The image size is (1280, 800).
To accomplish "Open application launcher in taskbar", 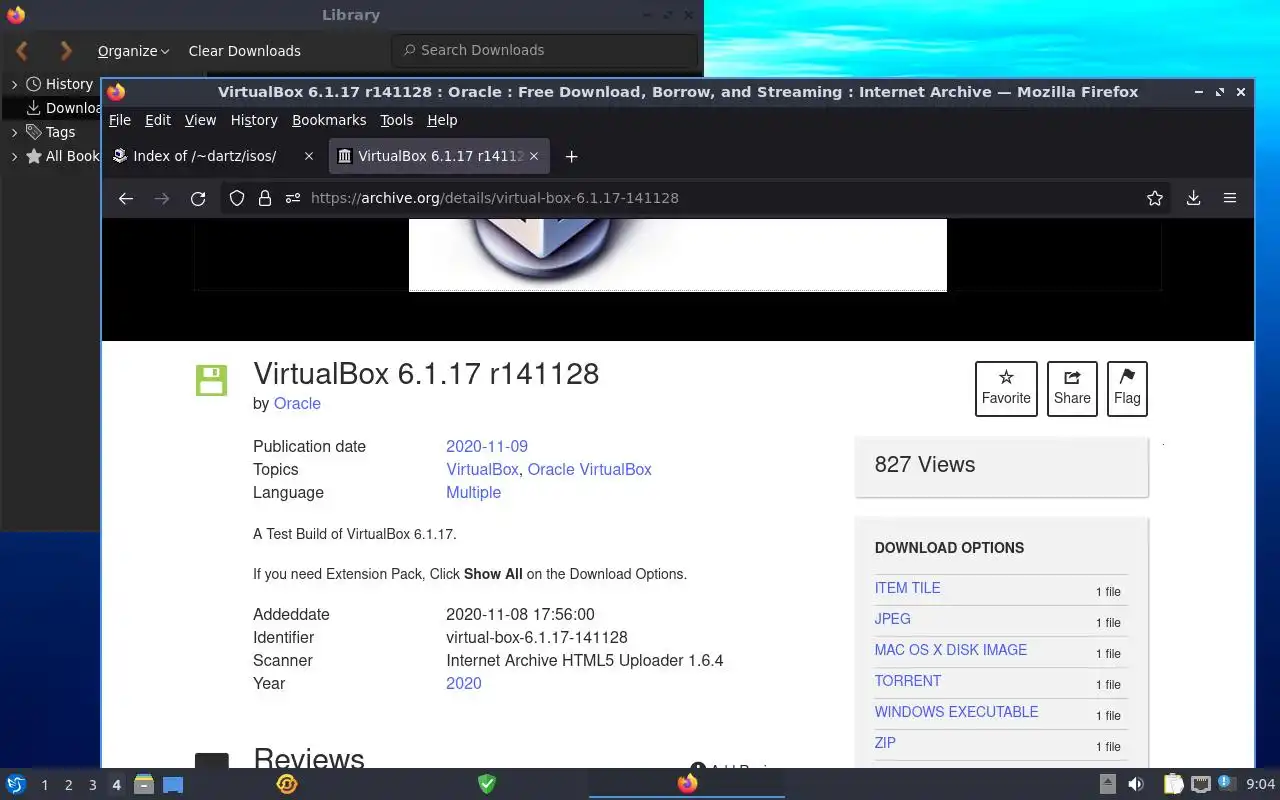I will [16, 784].
